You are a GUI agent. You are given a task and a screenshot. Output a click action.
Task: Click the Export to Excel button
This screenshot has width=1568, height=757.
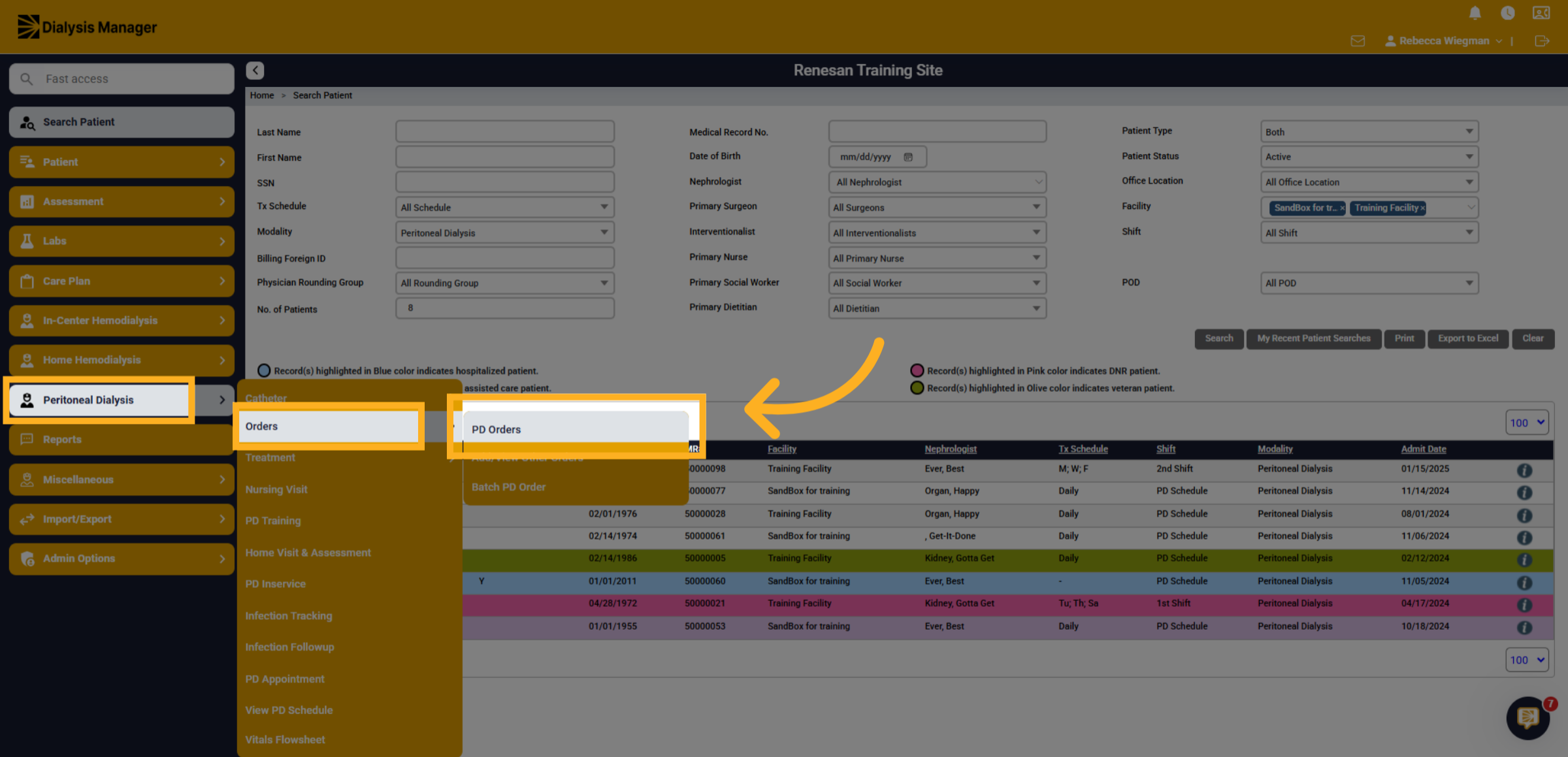pyautogui.click(x=1468, y=338)
